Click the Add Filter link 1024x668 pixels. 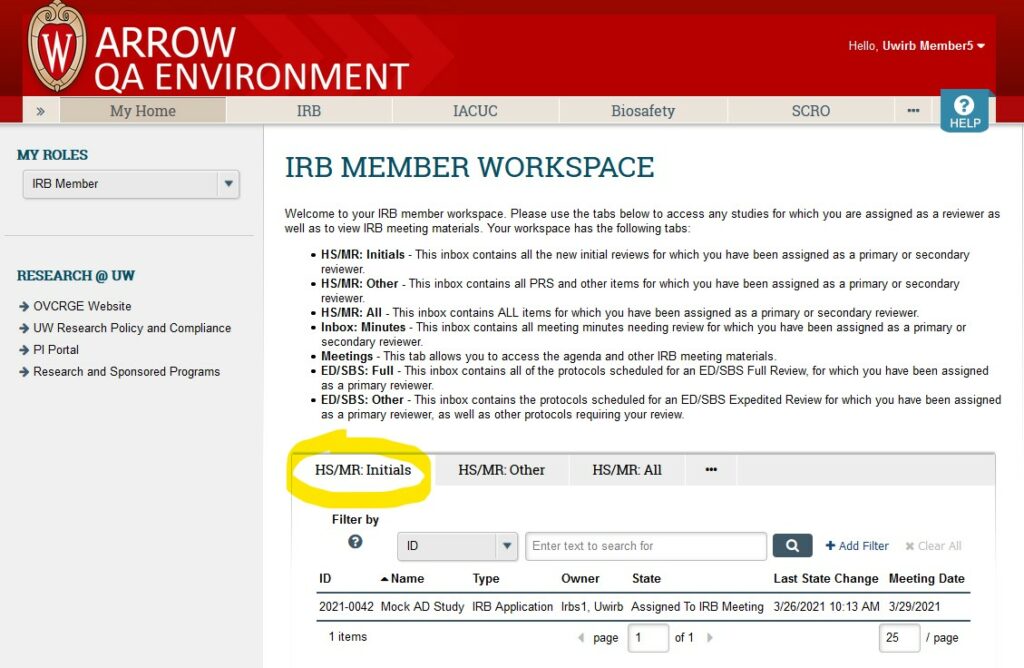click(x=857, y=546)
